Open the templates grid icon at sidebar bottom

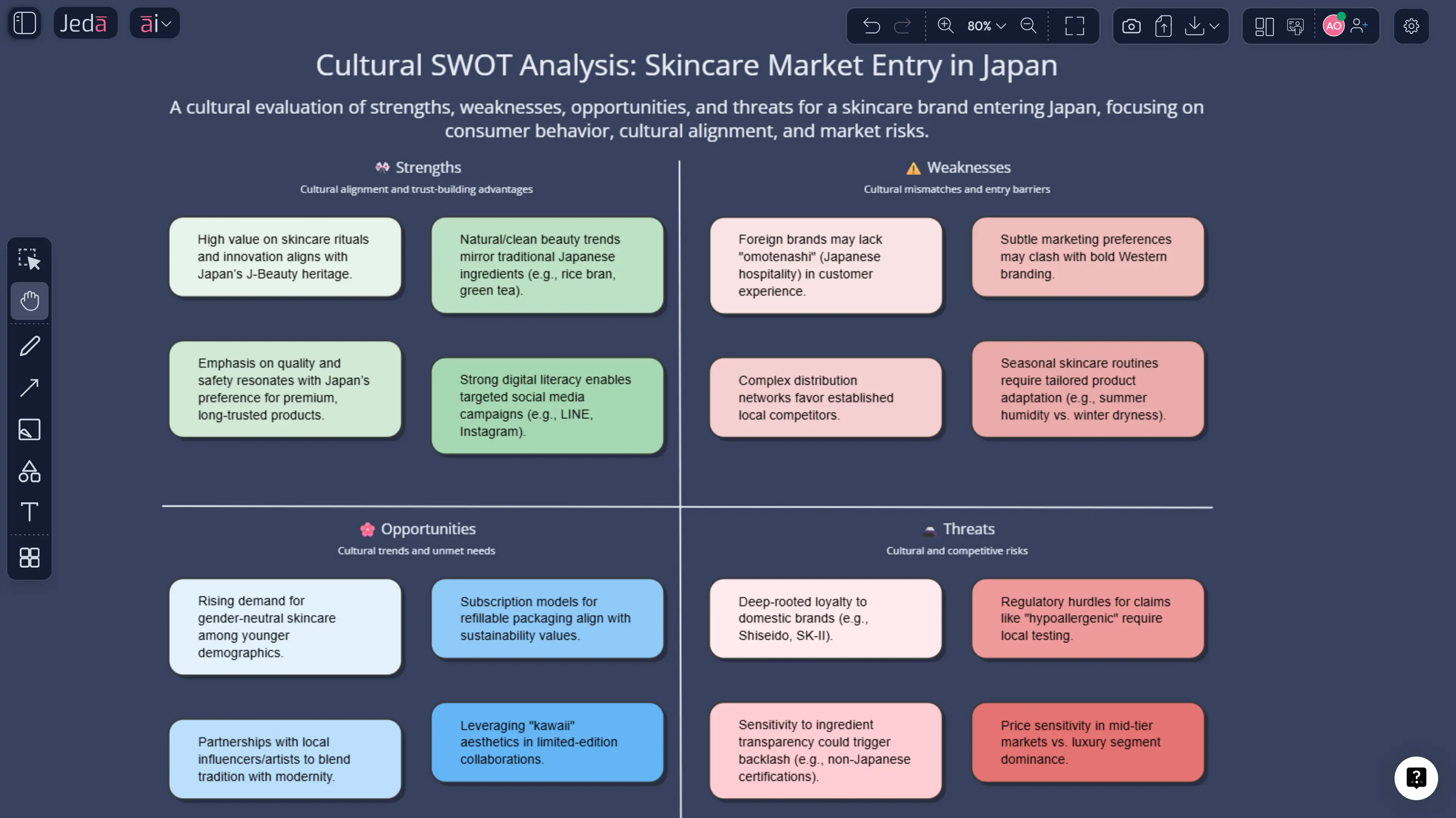[x=29, y=558]
